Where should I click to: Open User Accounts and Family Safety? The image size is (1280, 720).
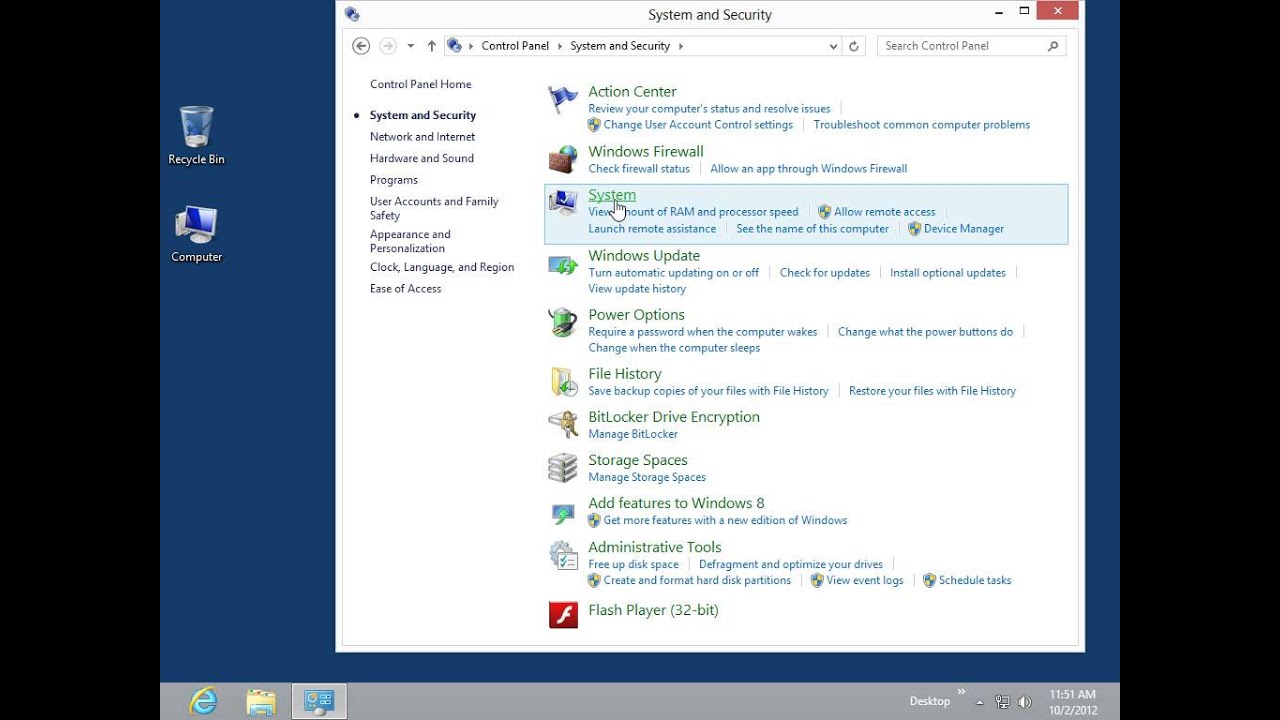[x=434, y=208]
